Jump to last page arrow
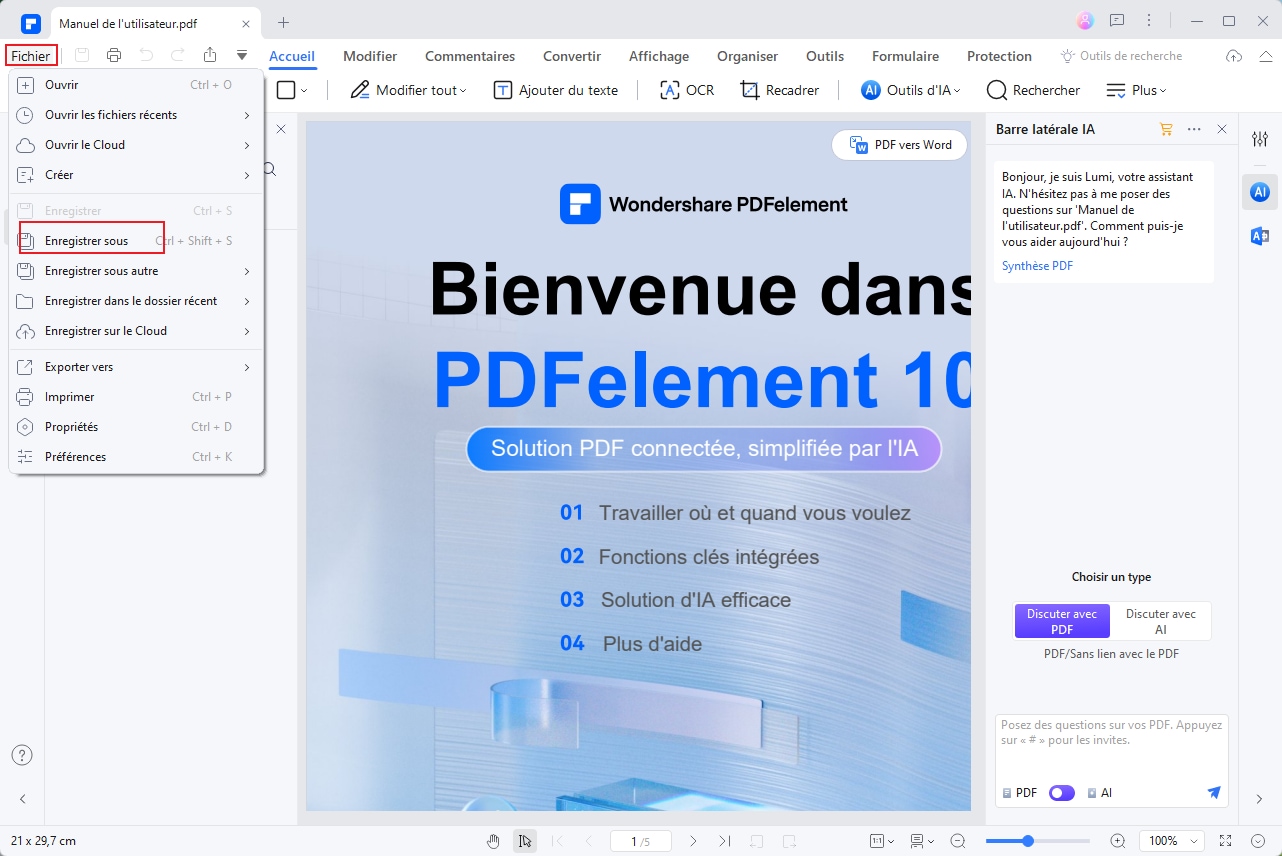 pyautogui.click(x=725, y=841)
